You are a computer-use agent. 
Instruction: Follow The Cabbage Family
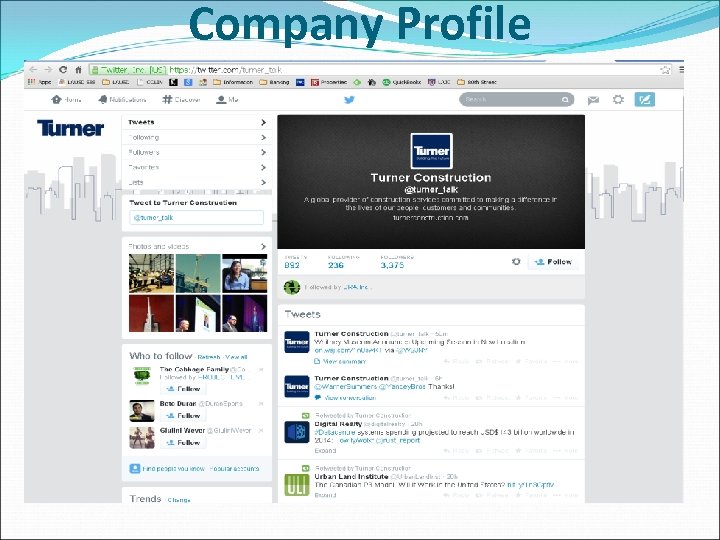pos(183,389)
